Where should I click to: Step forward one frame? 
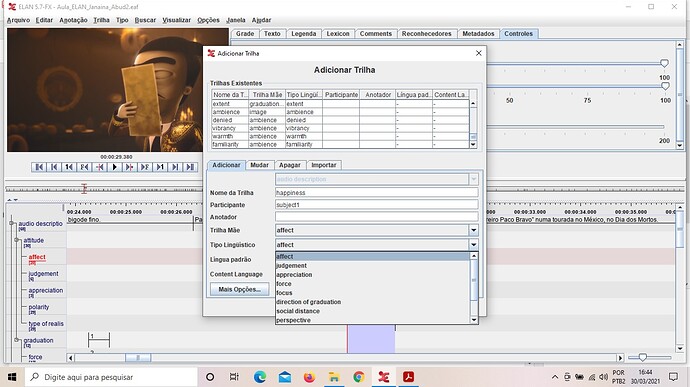point(145,167)
